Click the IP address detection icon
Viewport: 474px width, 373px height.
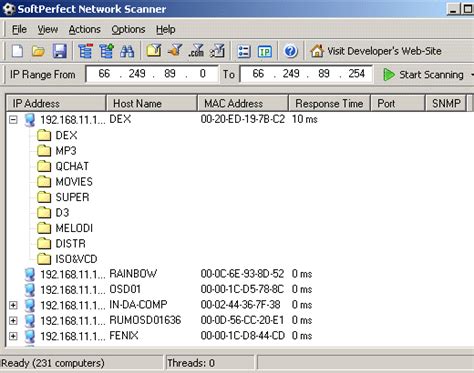[x=265, y=52]
